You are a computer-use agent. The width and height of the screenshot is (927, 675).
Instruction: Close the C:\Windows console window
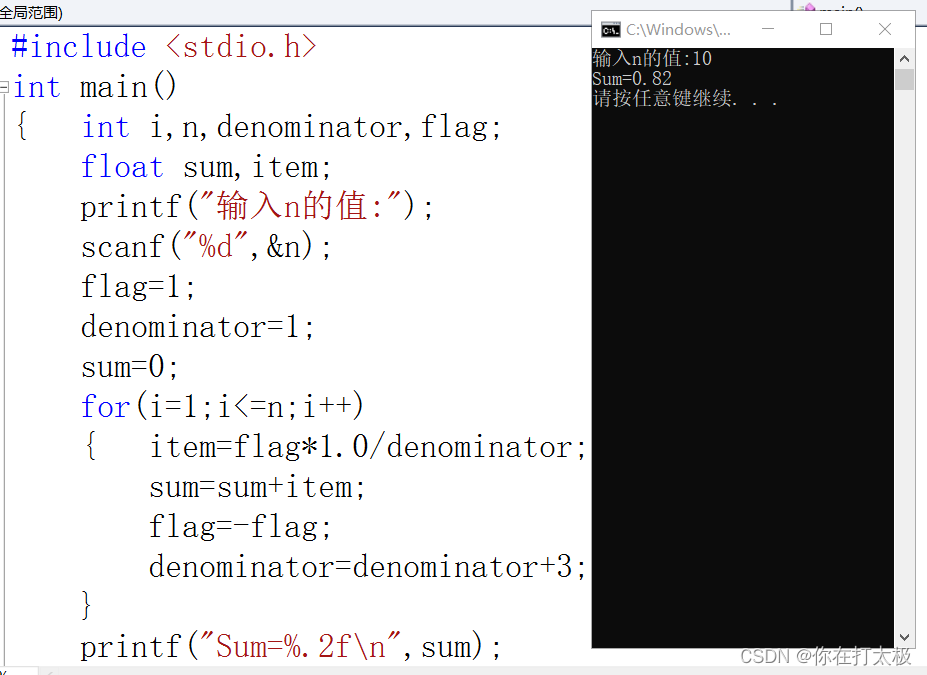tap(884, 29)
